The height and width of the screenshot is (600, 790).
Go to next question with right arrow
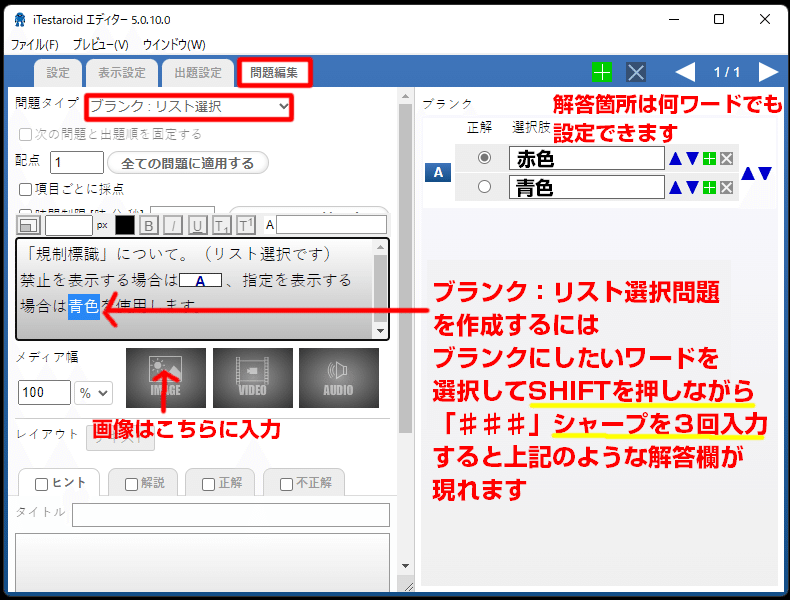[x=768, y=72]
